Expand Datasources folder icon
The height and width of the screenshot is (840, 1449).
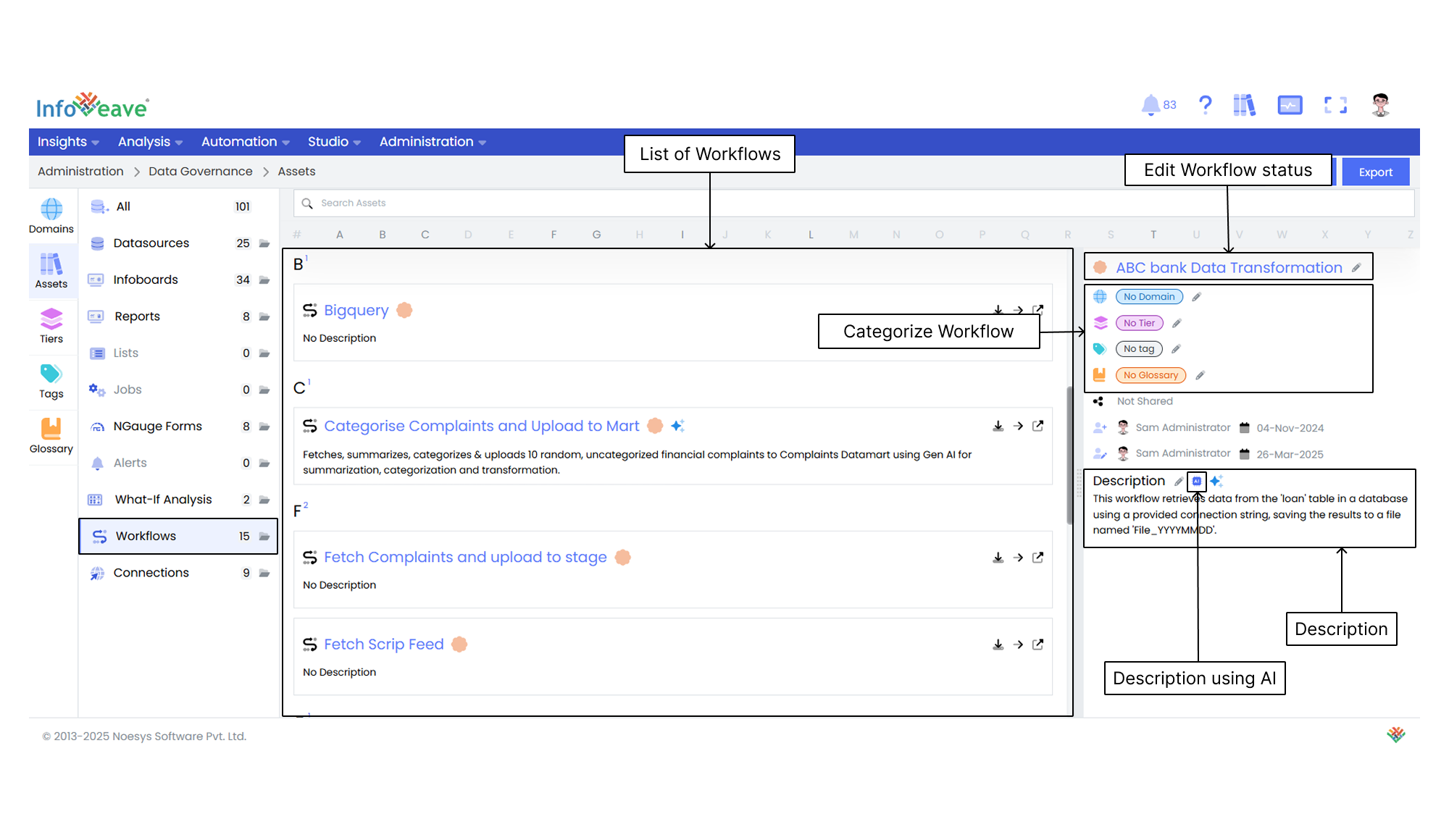[264, 243]
